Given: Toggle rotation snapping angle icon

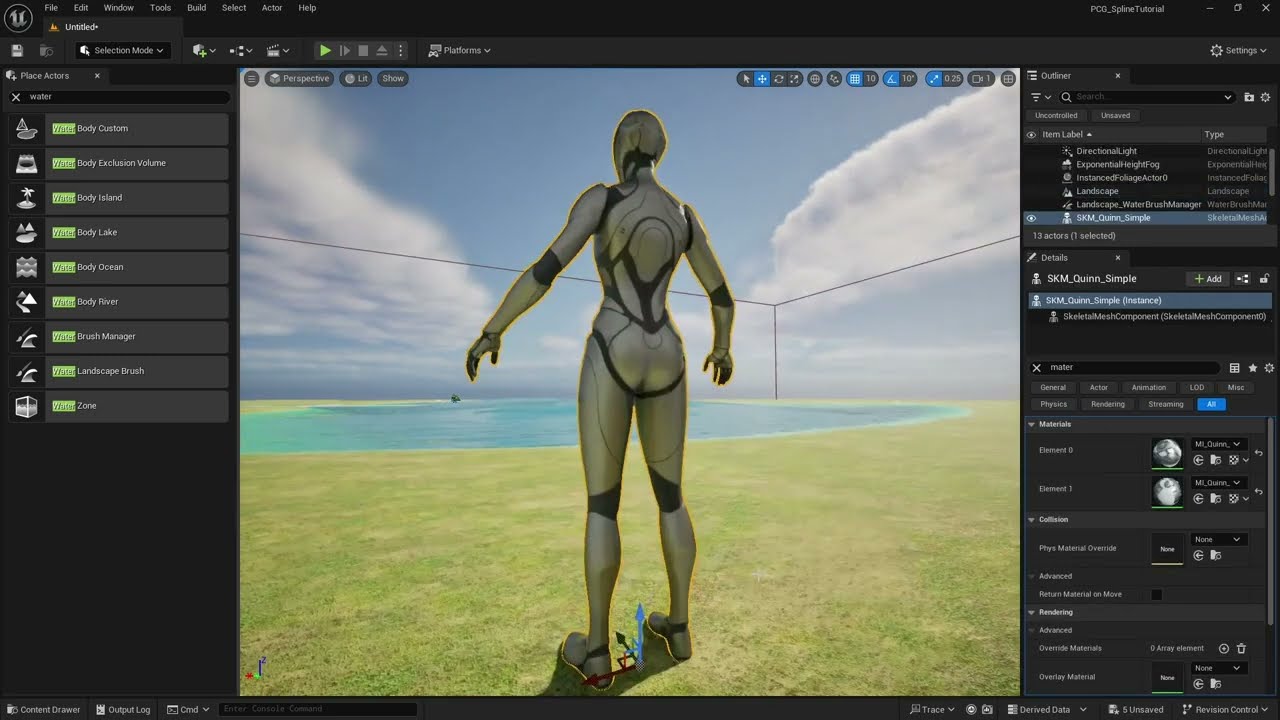Looking at the screenshot, I should tap(893, 78).
